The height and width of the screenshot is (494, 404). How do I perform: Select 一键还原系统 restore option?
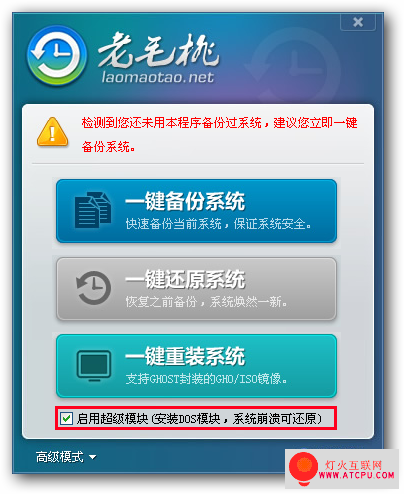(x=196, y=289)
